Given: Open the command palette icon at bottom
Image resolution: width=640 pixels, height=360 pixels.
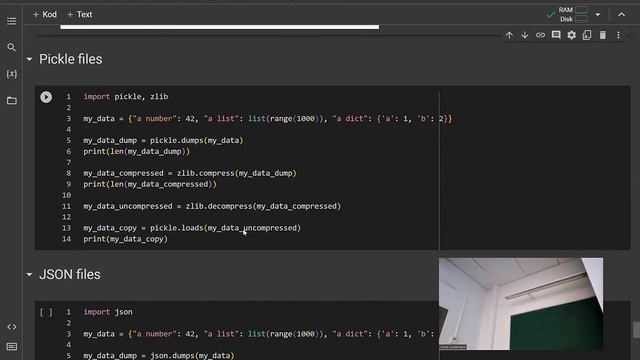Looking at the screenshot, I should (11, 347).
